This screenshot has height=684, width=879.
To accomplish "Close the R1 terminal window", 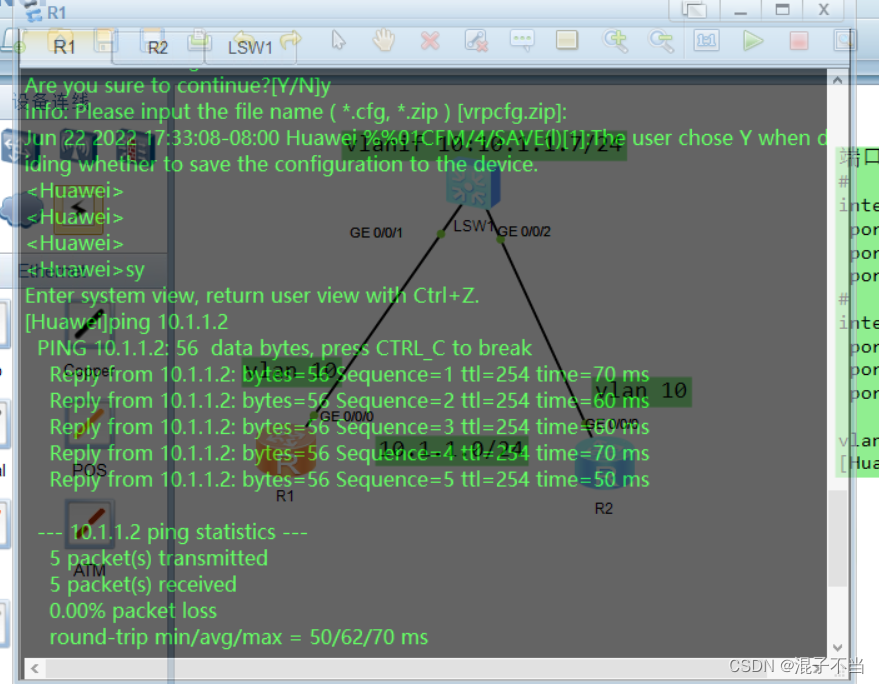I will click(824, 10).
